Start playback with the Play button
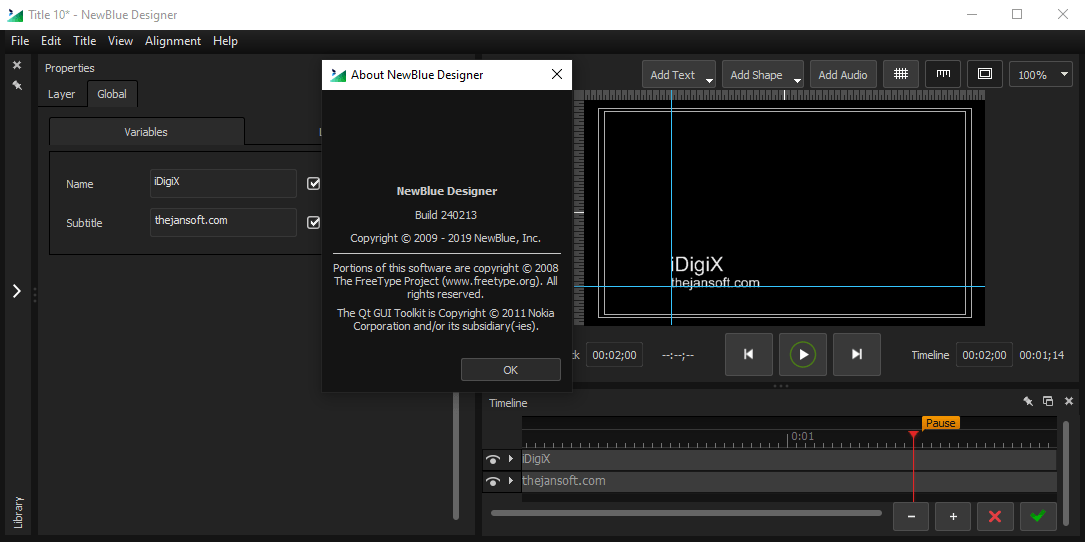The height and width of the screenshot is (542, 1085). 803,354
